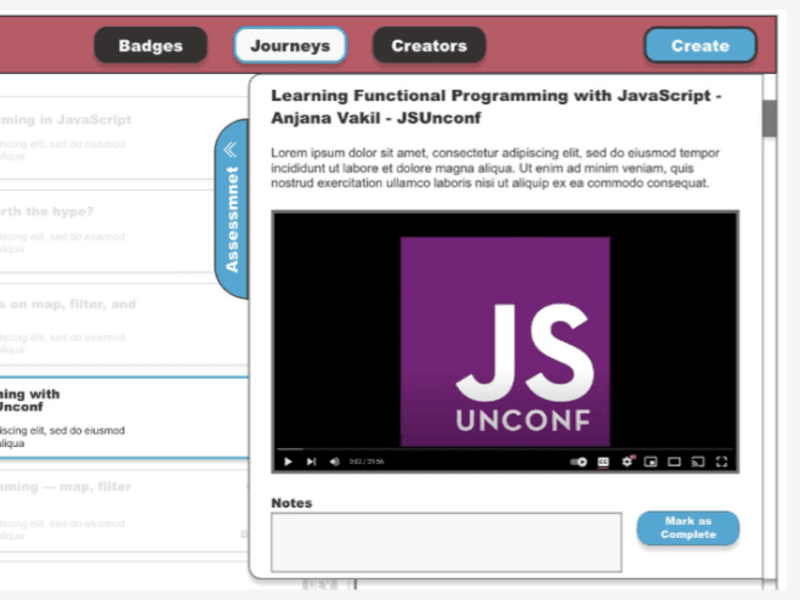Click the blue Create button
This screenshot has width=800, height=600.
700,45
